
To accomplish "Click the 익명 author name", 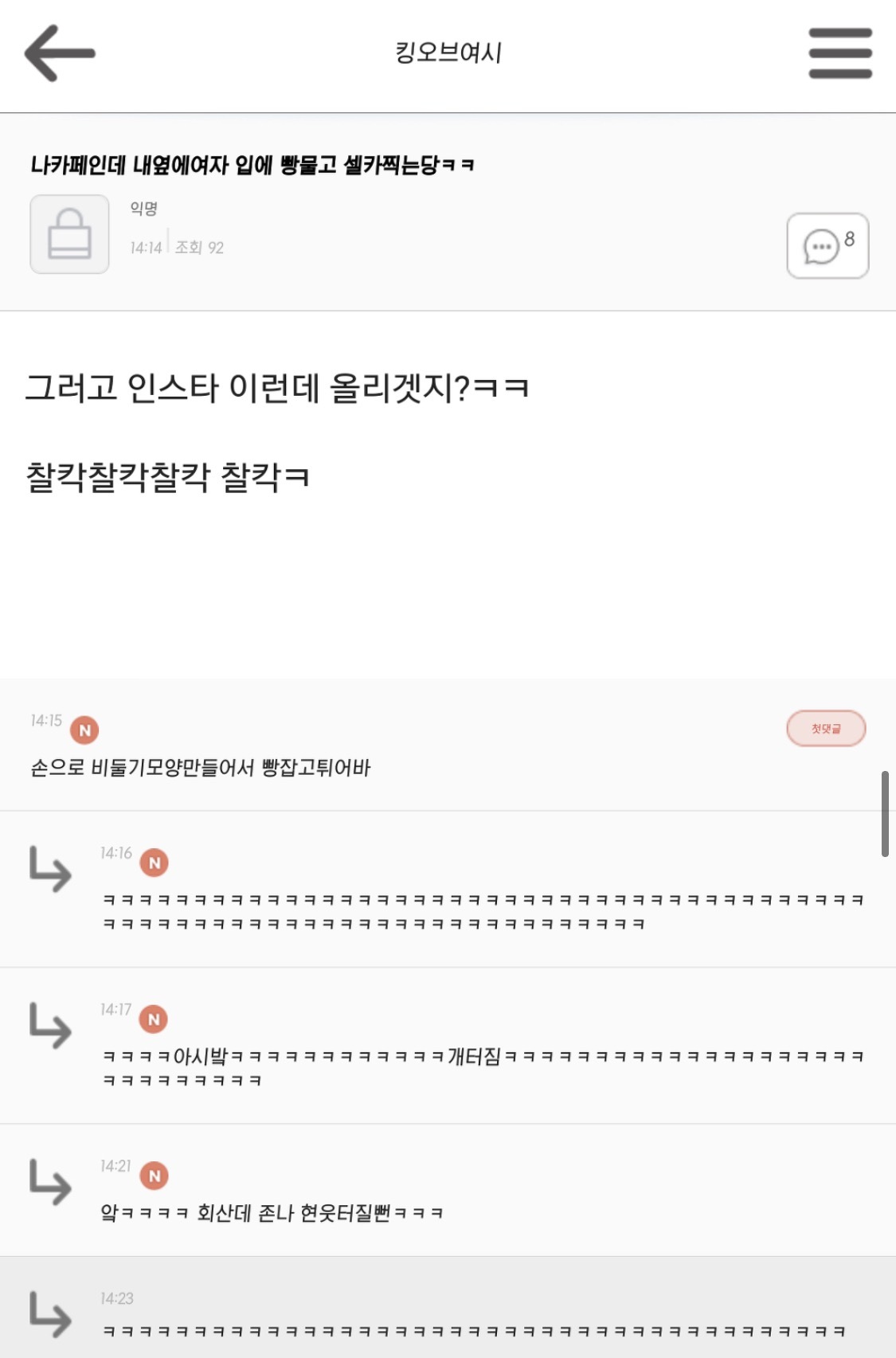I will click(x=144, y=209).
